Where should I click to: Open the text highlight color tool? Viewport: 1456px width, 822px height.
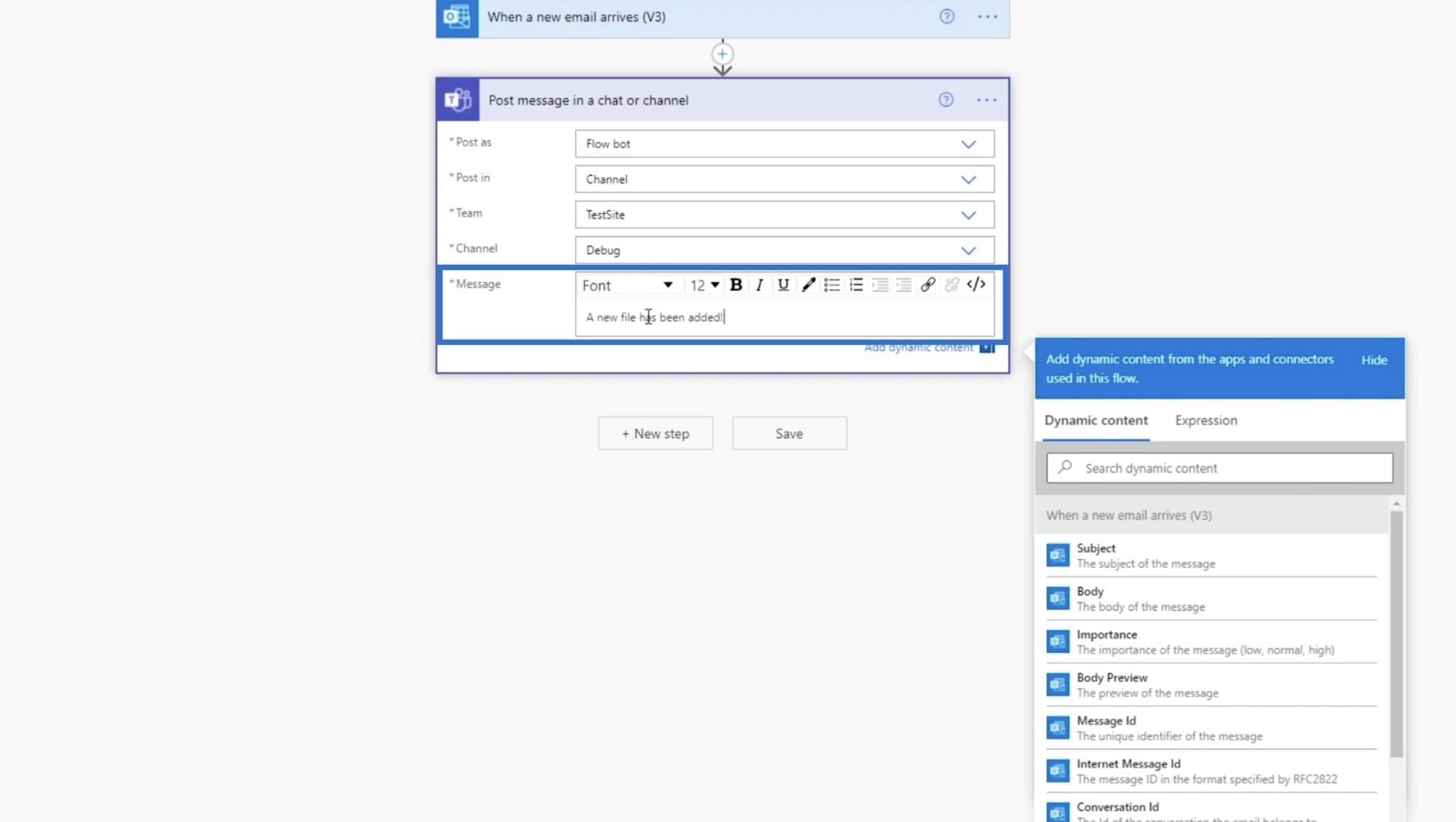(808, 285)
